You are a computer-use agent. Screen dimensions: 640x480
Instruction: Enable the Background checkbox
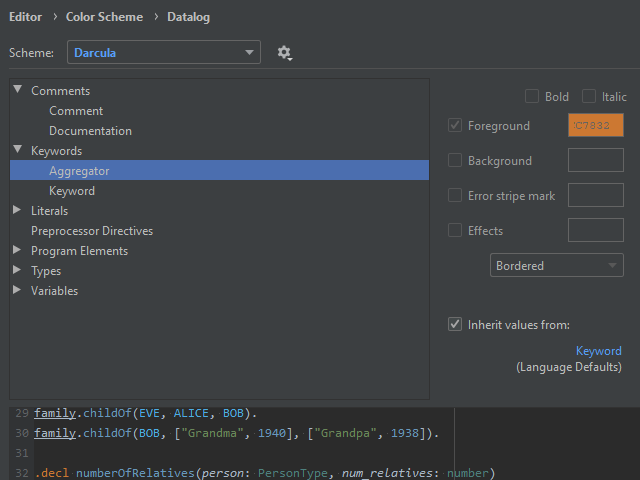click(455, 160)
